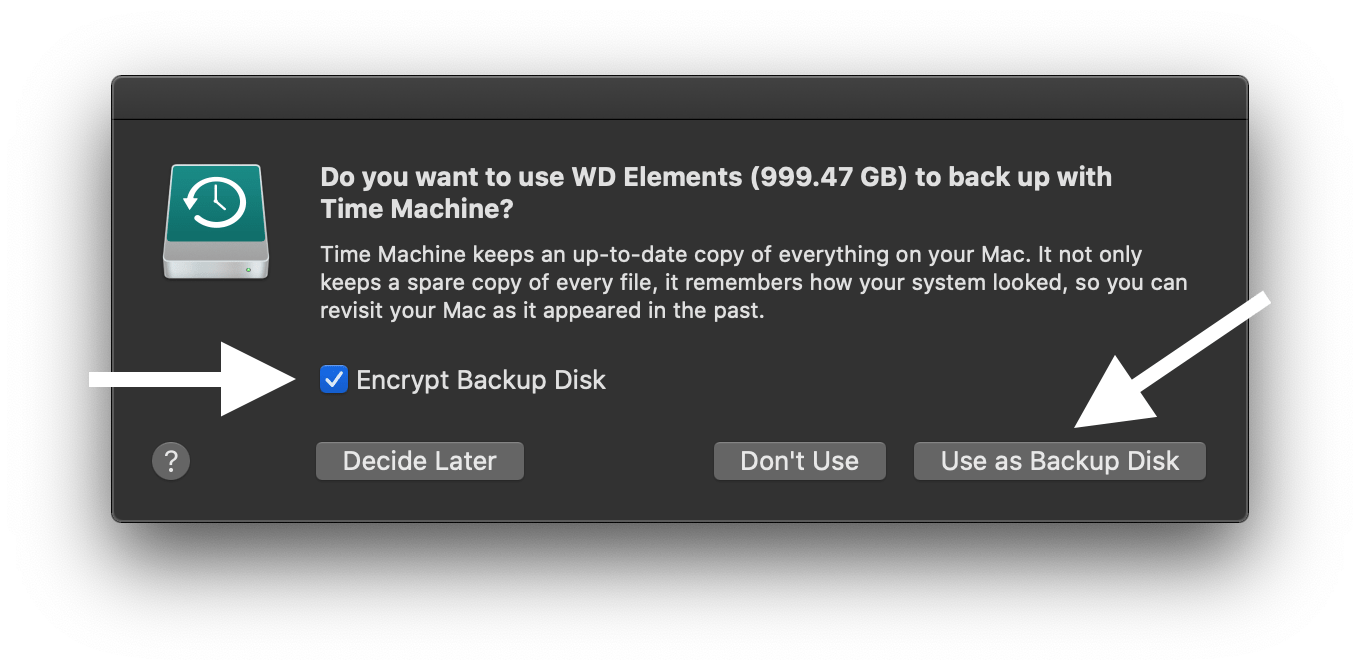Click the dialog's empty title bar
1360x670 pixels.
(680, 100)
